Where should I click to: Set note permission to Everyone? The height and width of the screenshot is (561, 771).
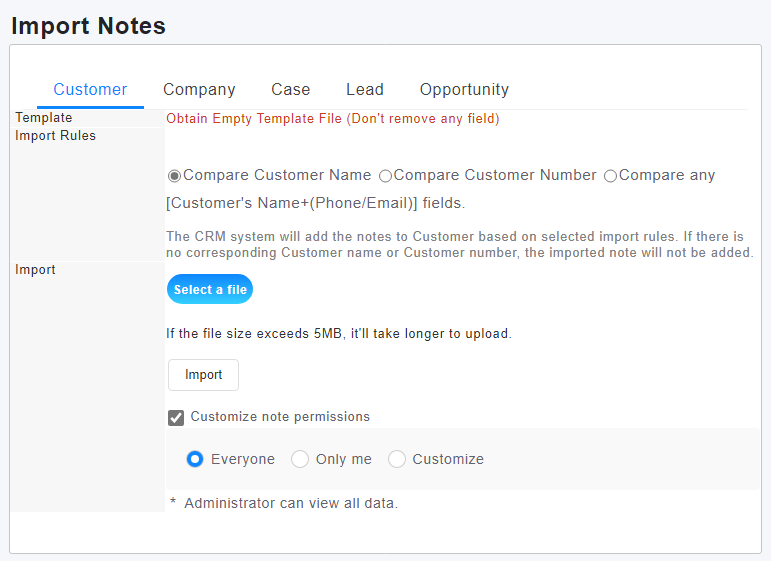pyautogui.click(x=195, y=459)
